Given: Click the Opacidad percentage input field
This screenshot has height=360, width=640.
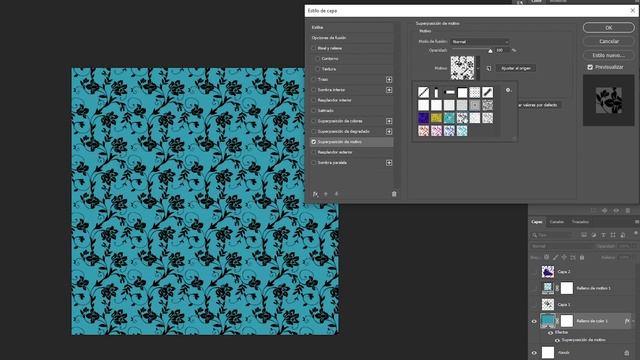Looking at the screenshot, I should [x=502, y=50].
